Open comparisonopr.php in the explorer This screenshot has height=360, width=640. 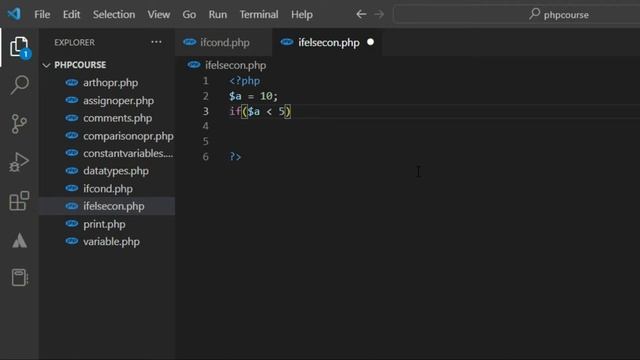pyautogui.click(x=107, y=136)
